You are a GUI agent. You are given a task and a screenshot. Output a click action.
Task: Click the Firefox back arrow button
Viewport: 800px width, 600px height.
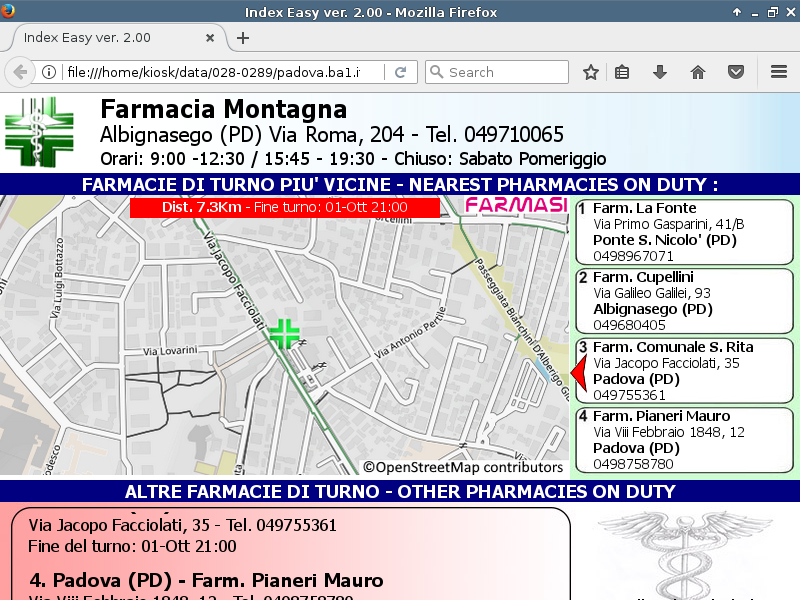[20, 72]
